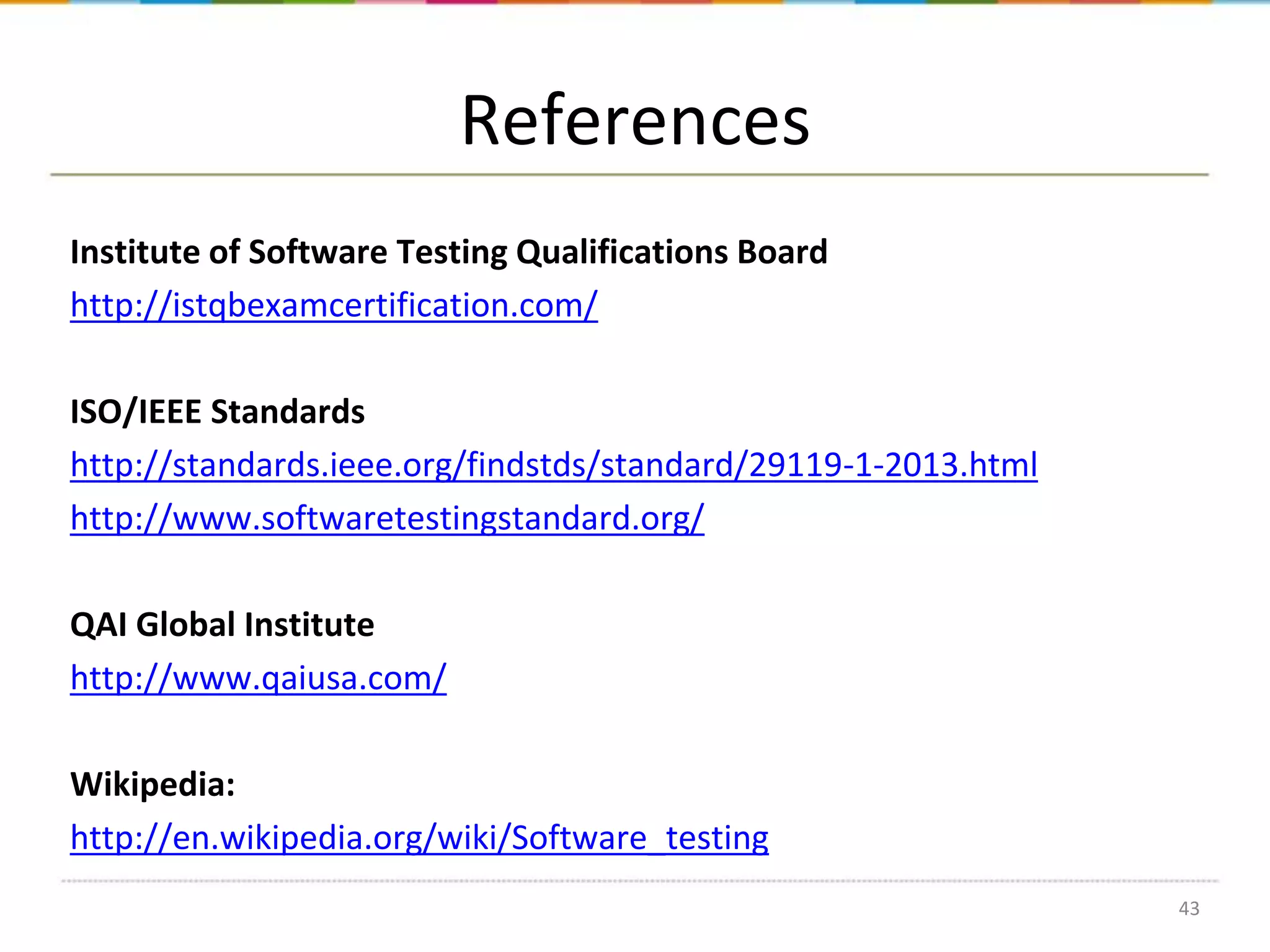
Task: Click the dotted footer line above page number
Action: [639, 881]
